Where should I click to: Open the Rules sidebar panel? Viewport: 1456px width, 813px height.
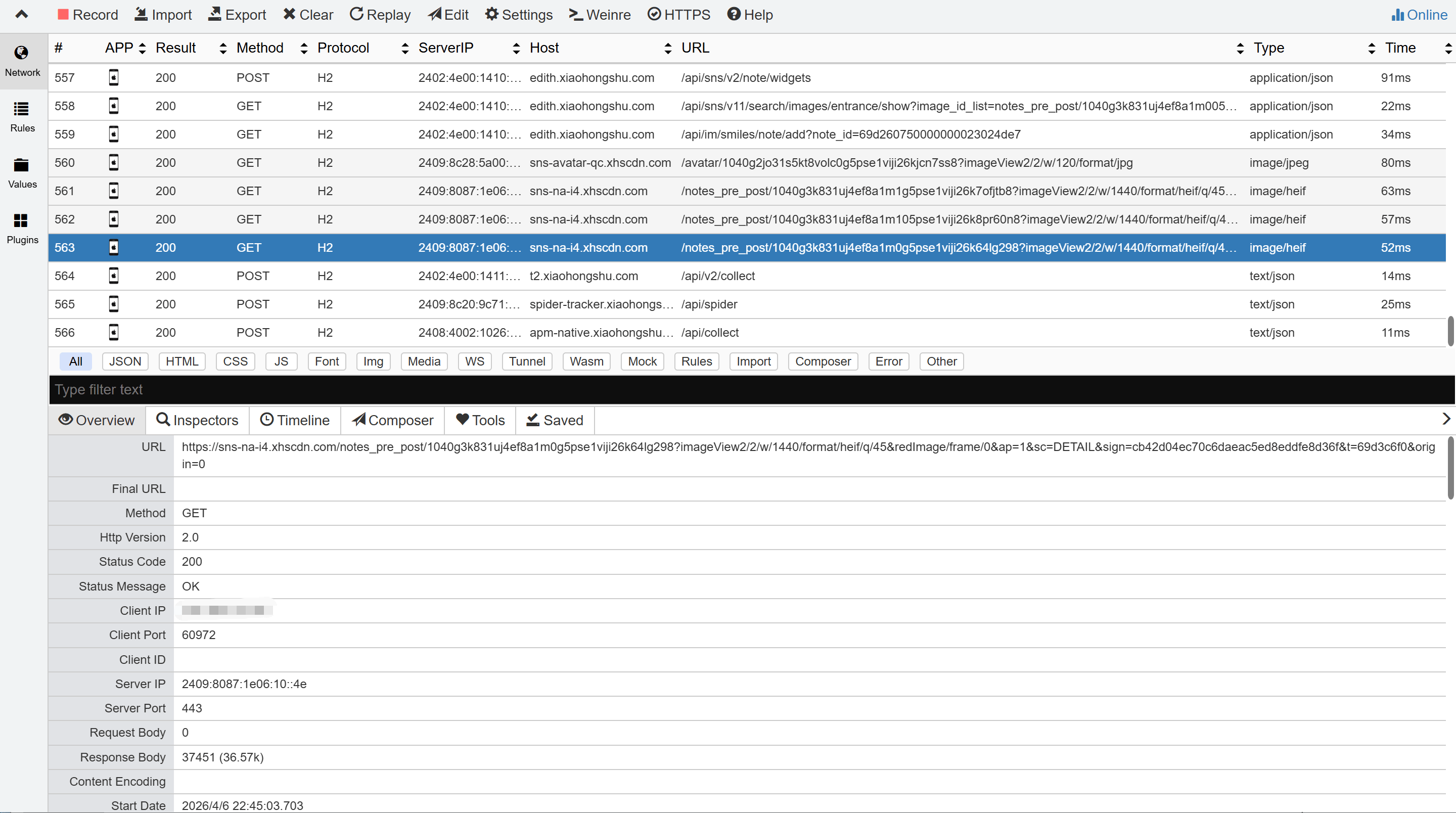[x=22, y=116]
